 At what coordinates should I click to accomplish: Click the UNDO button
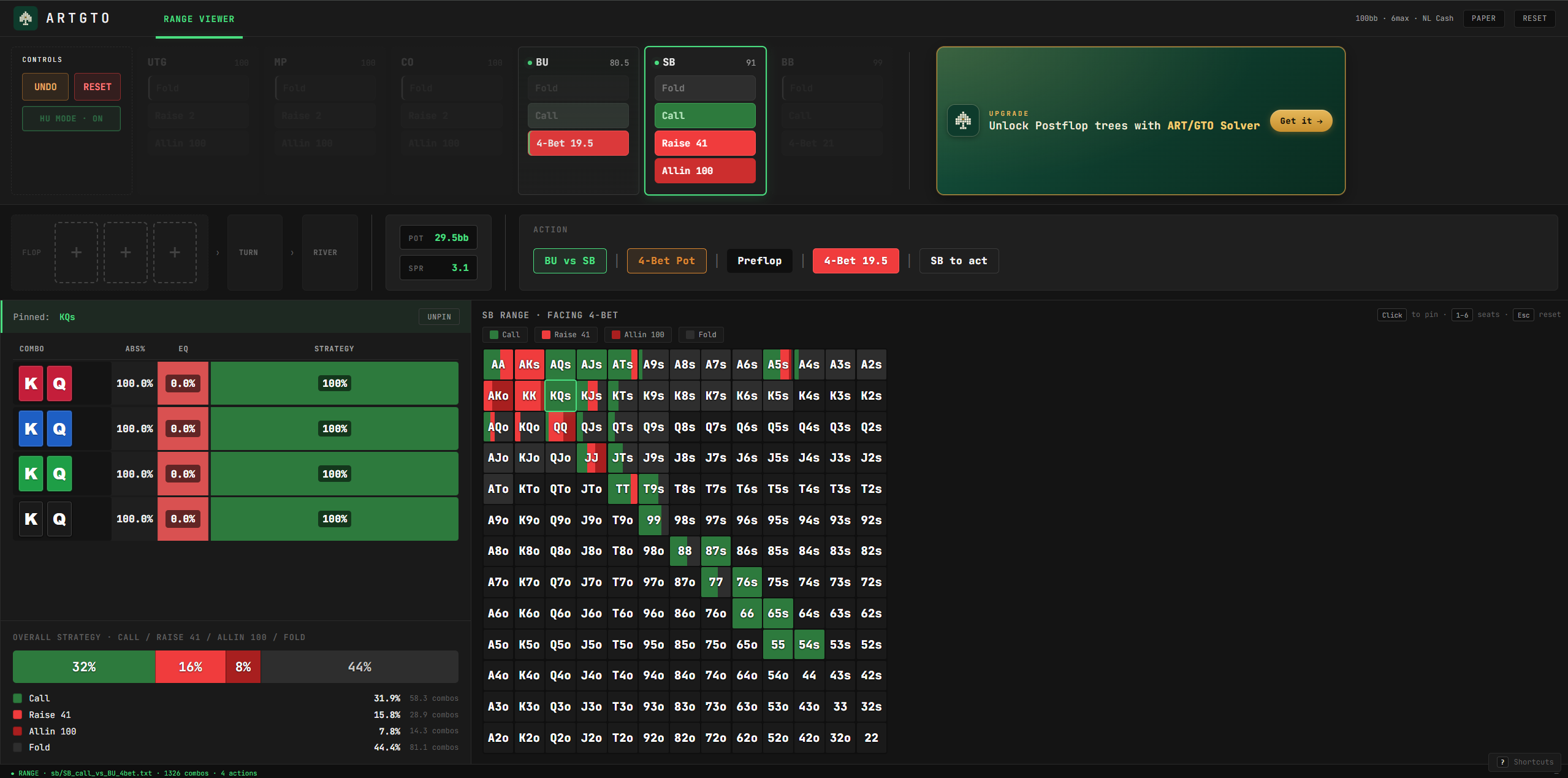point(45,87)
